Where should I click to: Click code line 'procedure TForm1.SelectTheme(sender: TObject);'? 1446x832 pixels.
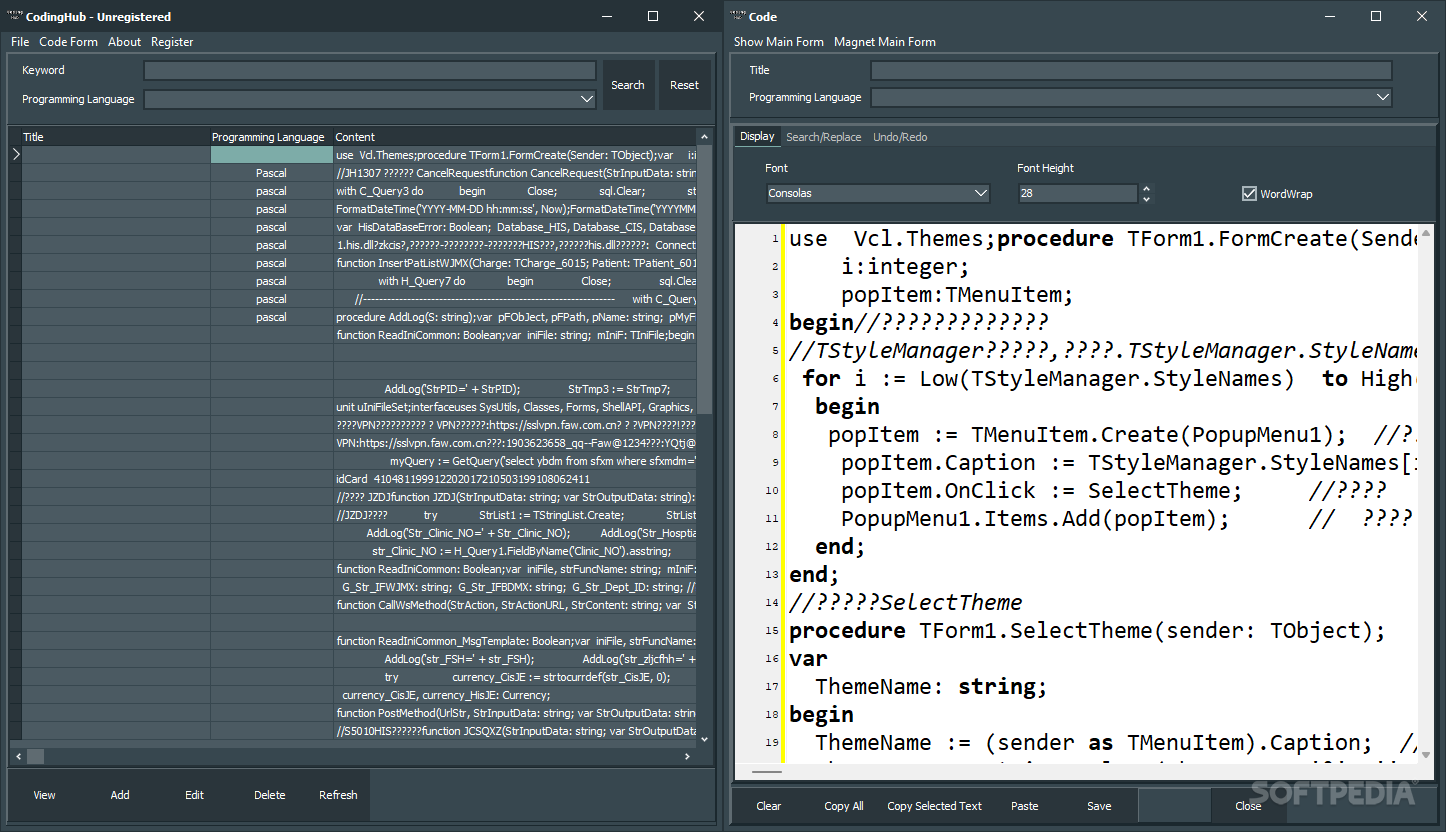tap(1087, 631)
